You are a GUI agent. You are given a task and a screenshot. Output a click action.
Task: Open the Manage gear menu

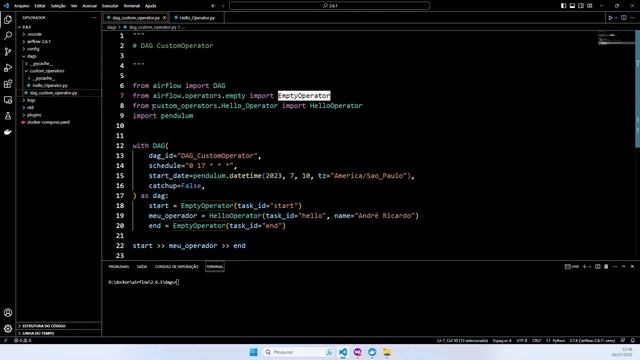click(x=8, y=329)
